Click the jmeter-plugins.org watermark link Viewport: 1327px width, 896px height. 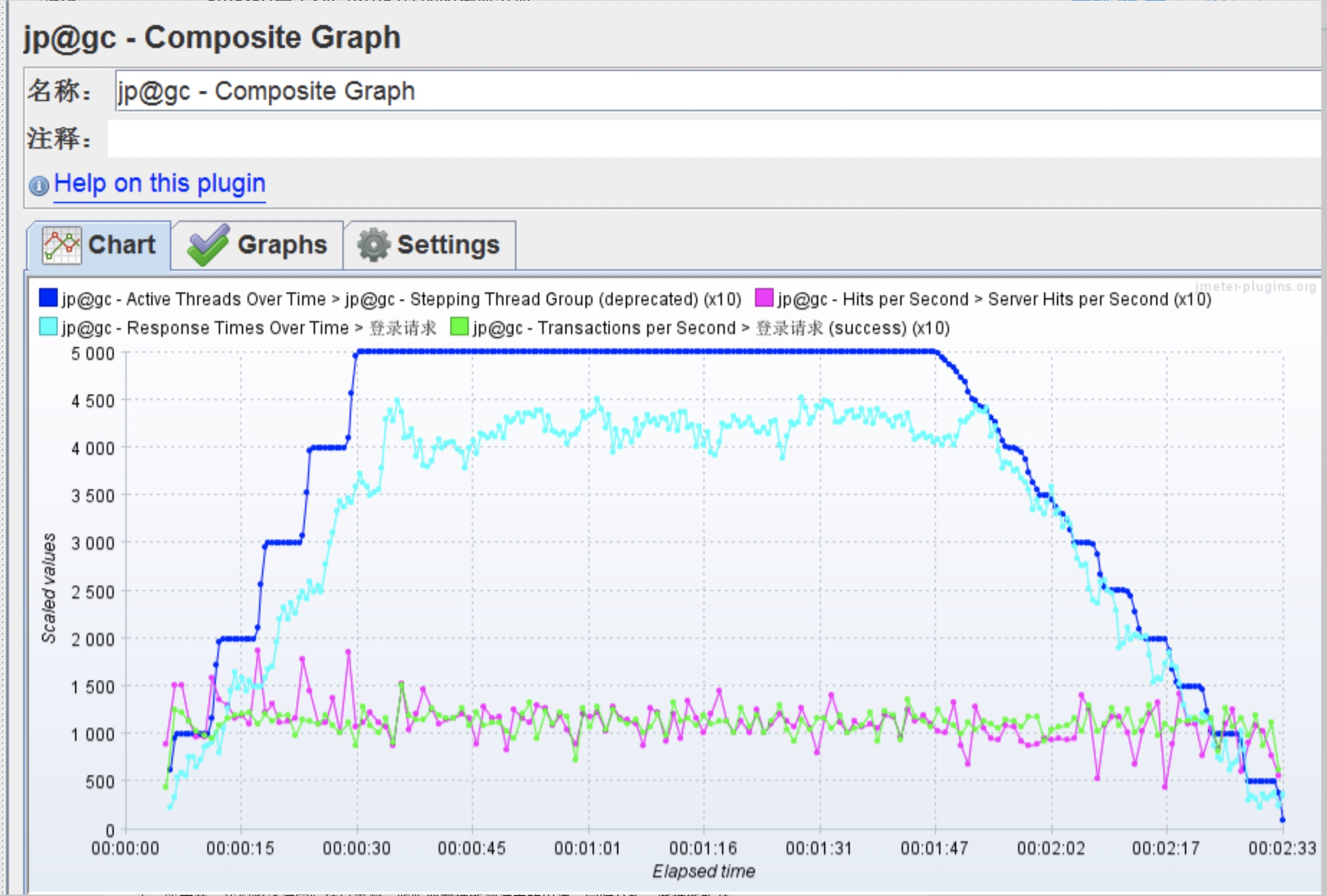pos(1255,287)
